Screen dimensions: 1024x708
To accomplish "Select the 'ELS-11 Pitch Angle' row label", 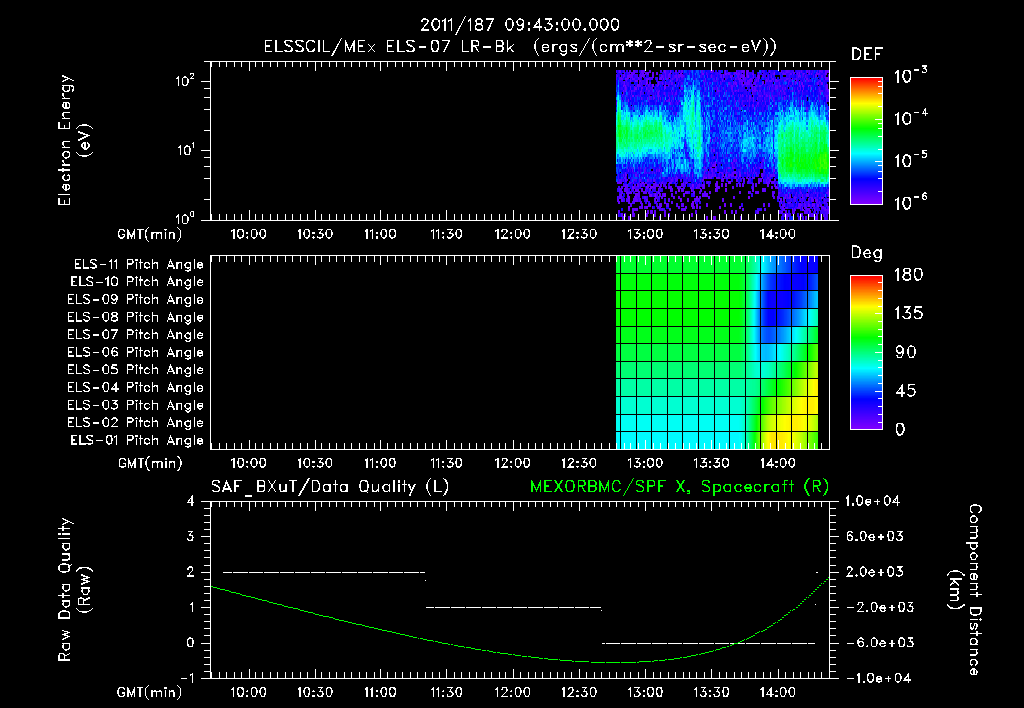I will tap(138, 265).
